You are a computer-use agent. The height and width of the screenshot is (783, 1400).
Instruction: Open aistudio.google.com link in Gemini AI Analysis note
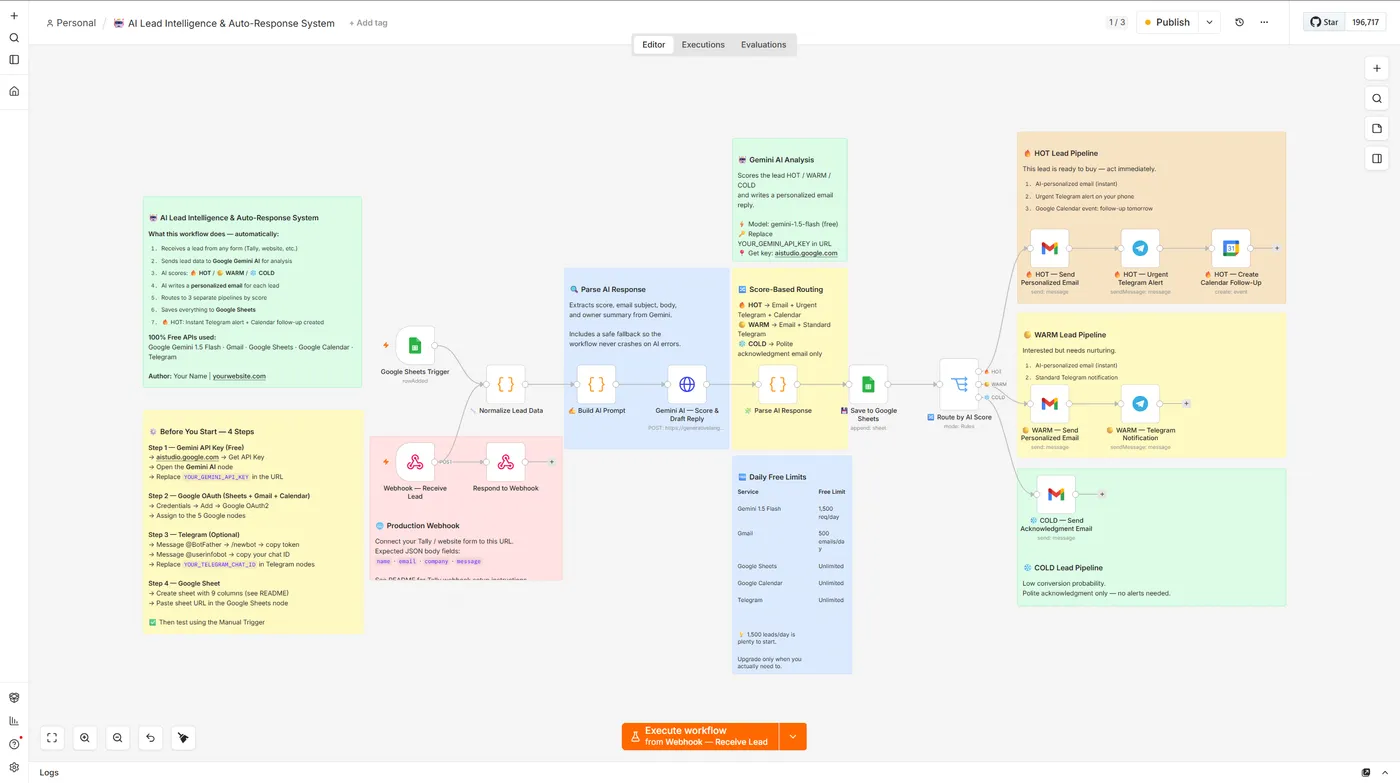(806, 254)
